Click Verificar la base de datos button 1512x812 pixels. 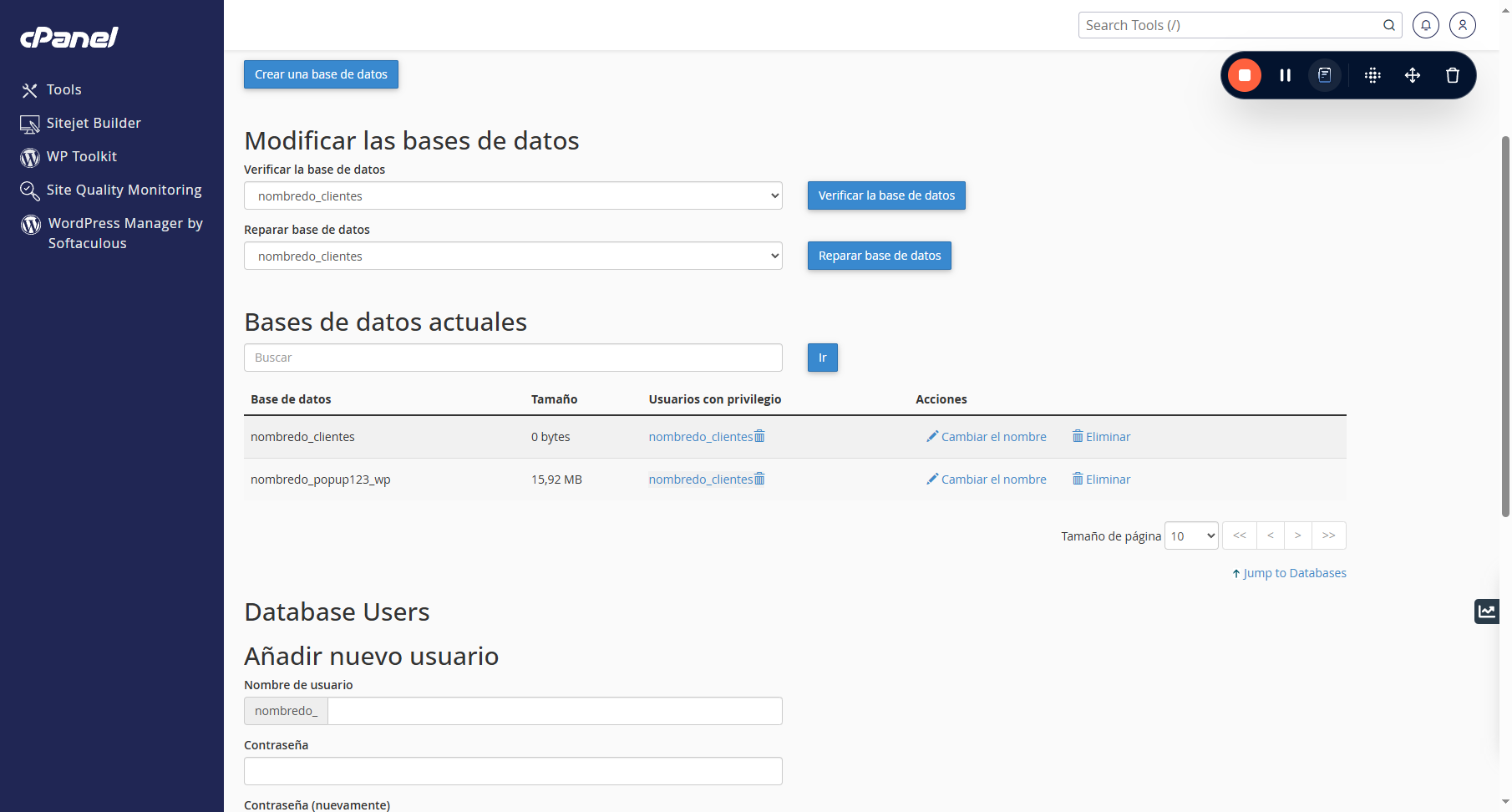click(x=886, y=195)
